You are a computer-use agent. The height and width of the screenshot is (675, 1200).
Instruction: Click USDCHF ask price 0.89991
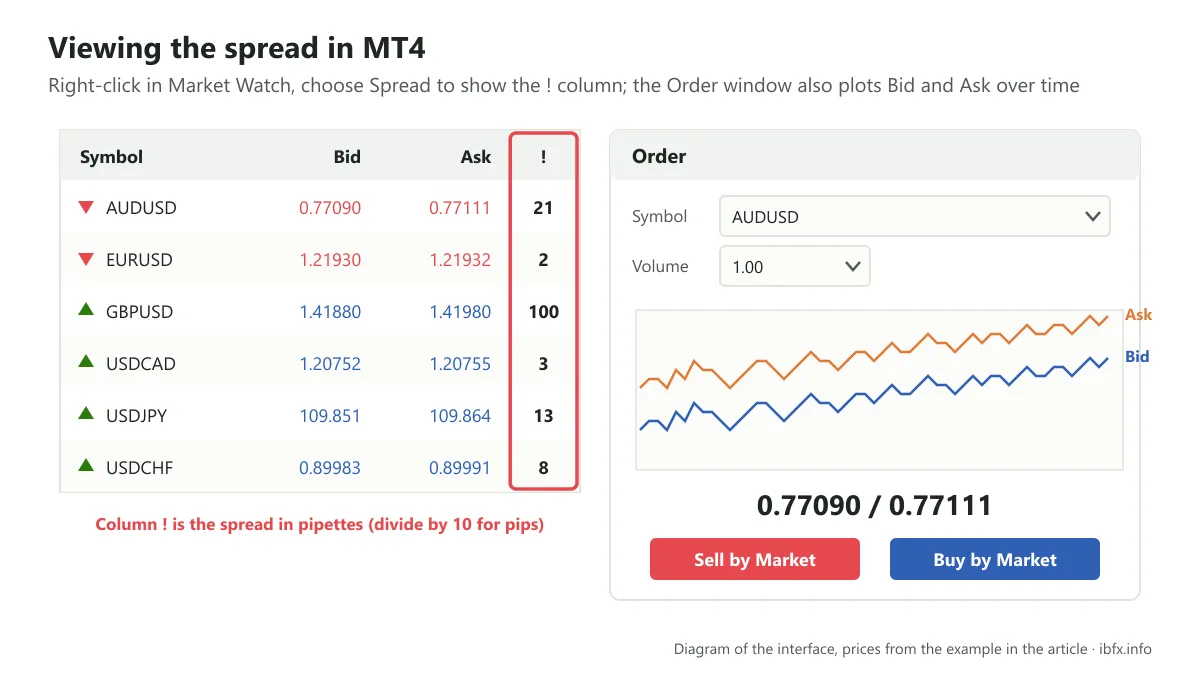tap(460, 468)
